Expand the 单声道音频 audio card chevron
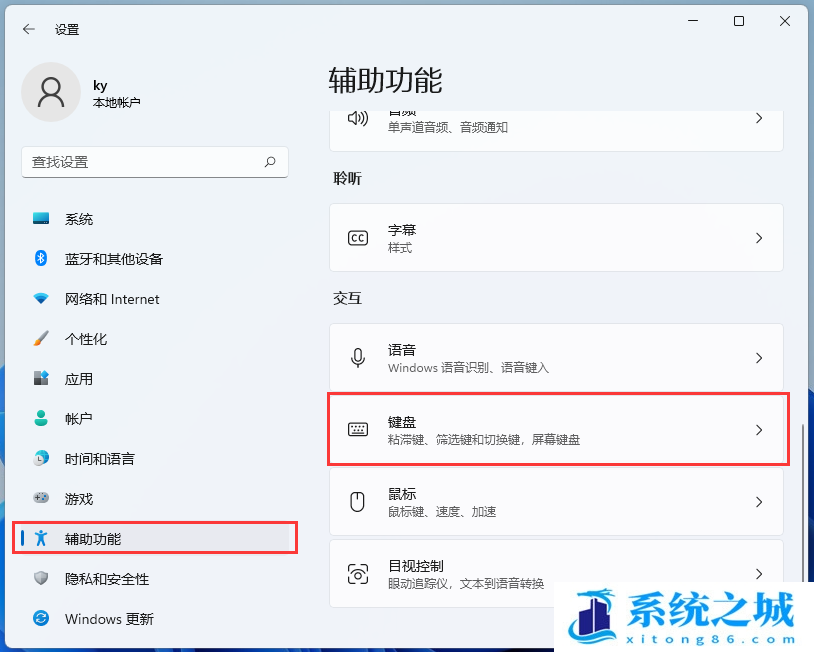814x652 pixels. pos(759,118)
